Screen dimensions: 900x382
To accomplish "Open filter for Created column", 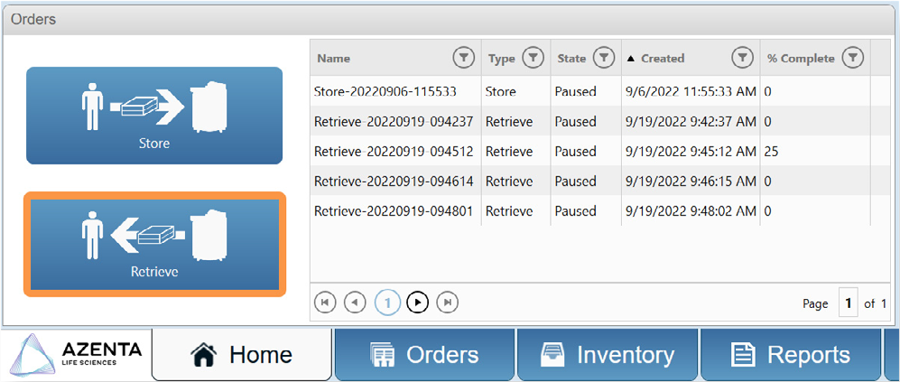I will click(742, 58).
